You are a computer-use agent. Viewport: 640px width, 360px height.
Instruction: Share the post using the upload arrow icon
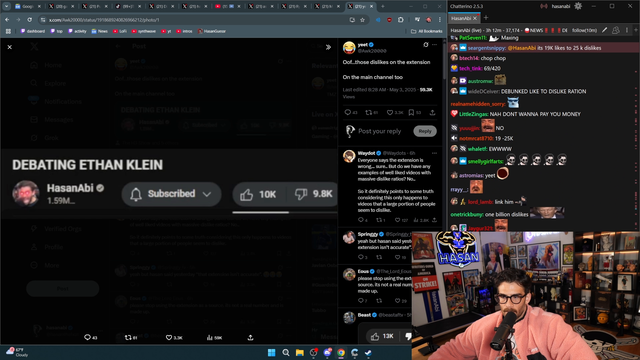tap(432, 113)
